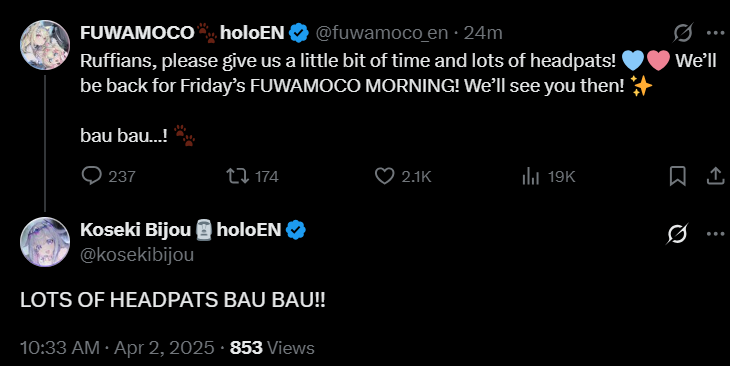Screen dimensions: 730x366
Task: Click the LOTS OF HEADPATS reply text
Action: coord(173,300)
